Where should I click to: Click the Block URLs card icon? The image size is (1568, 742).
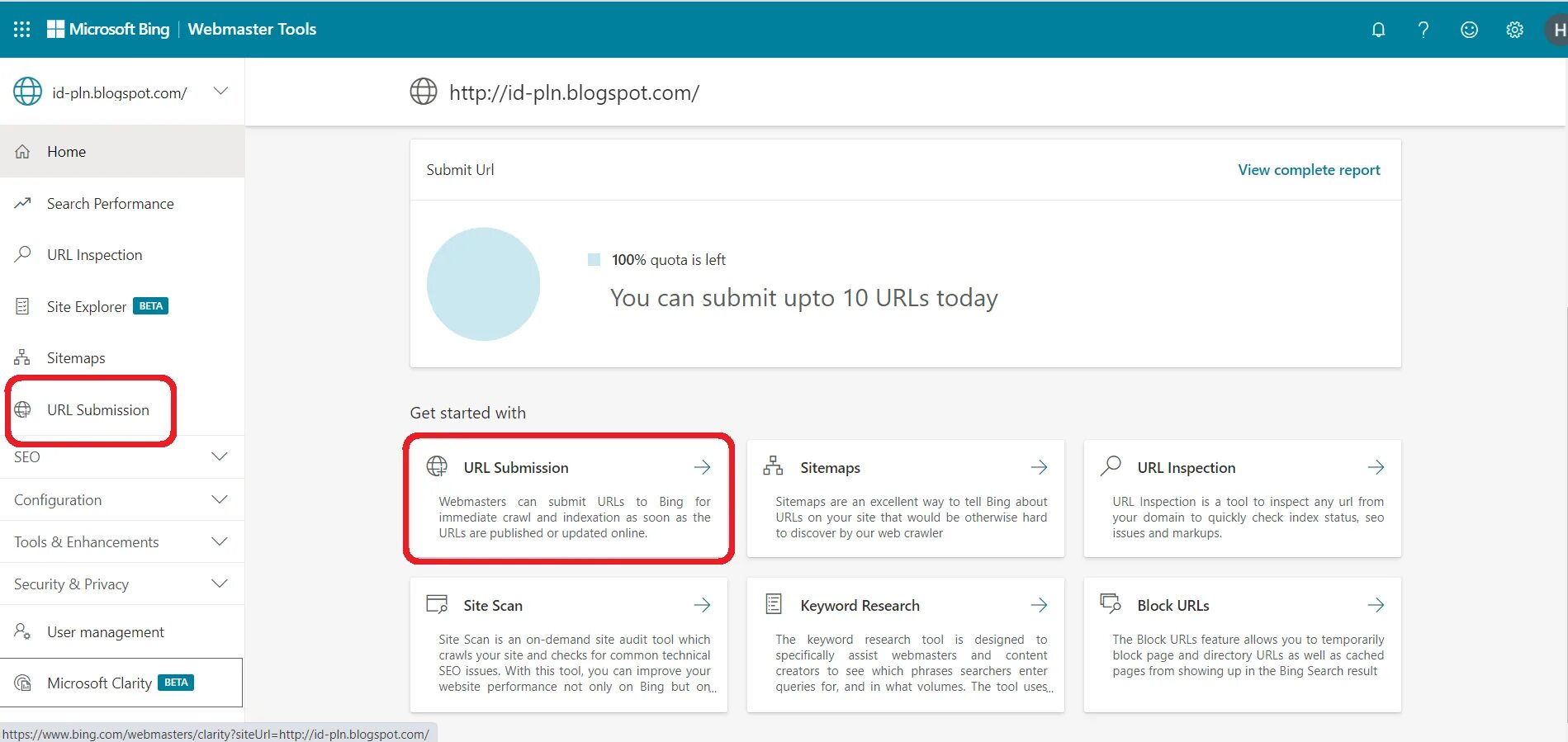[x=1111, y=603]
